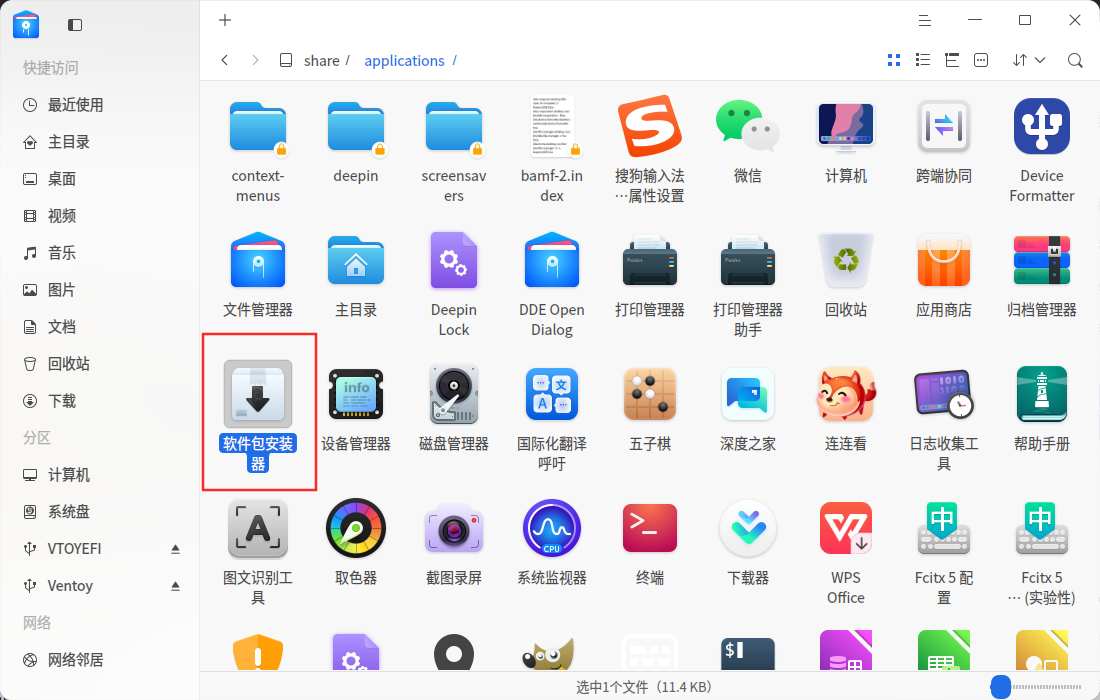
Task: Select the Fcitx 5 (实验性) icon
Action: coord(1042,528)
